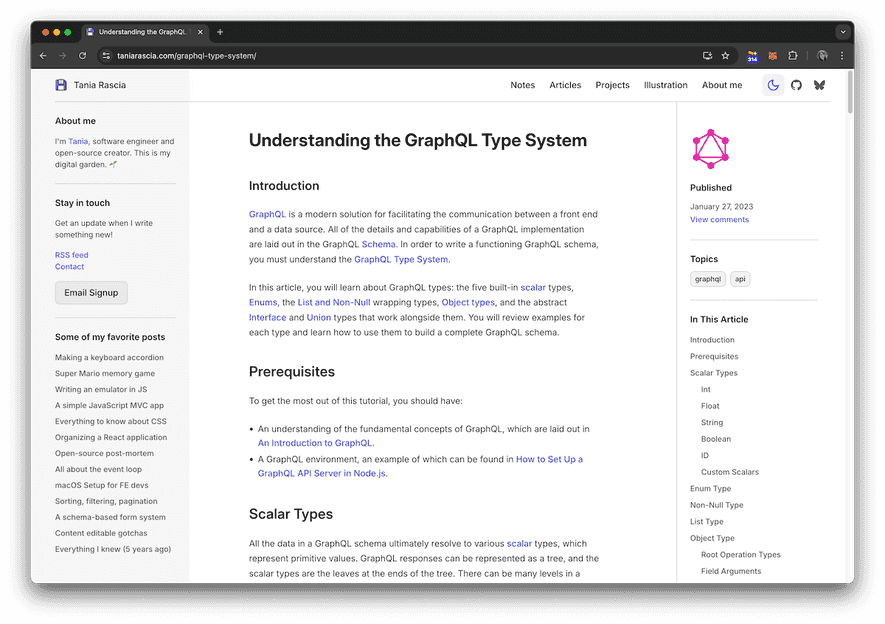Open the View comments link
The image size is (885, 624).
(719, 219)
